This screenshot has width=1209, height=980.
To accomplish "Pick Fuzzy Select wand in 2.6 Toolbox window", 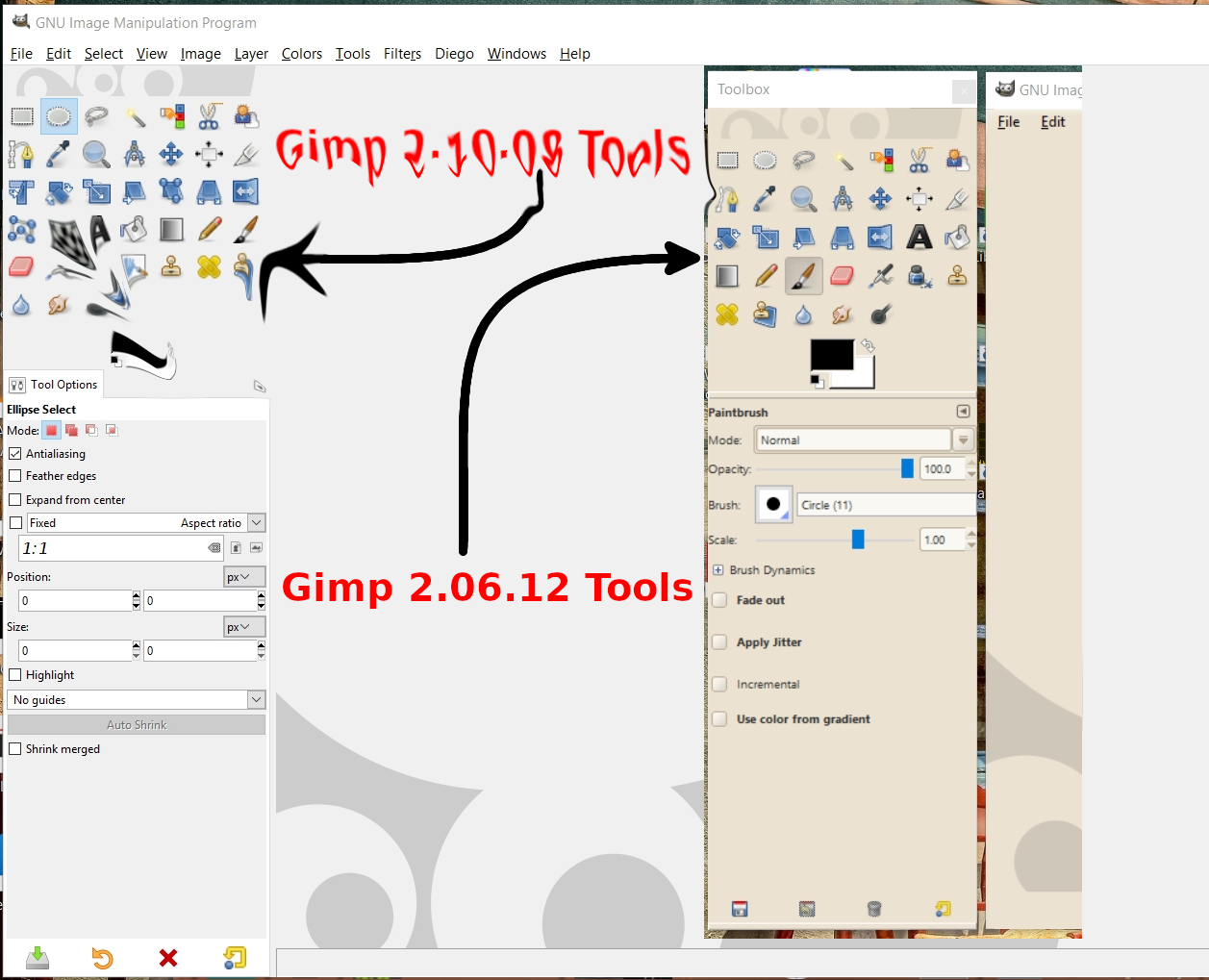I will point(842,161).
